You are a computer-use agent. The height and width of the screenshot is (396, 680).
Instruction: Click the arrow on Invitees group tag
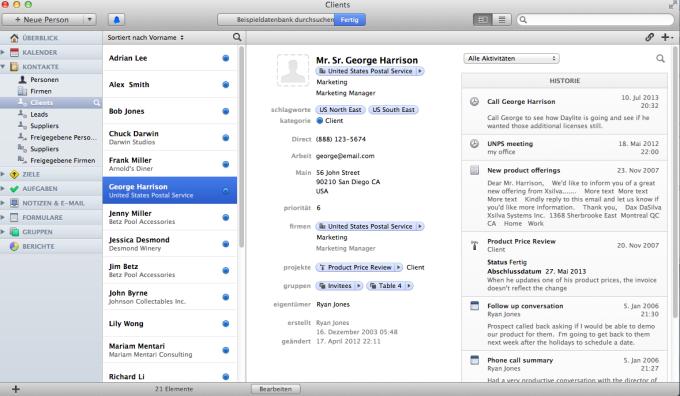click(359, 286)
